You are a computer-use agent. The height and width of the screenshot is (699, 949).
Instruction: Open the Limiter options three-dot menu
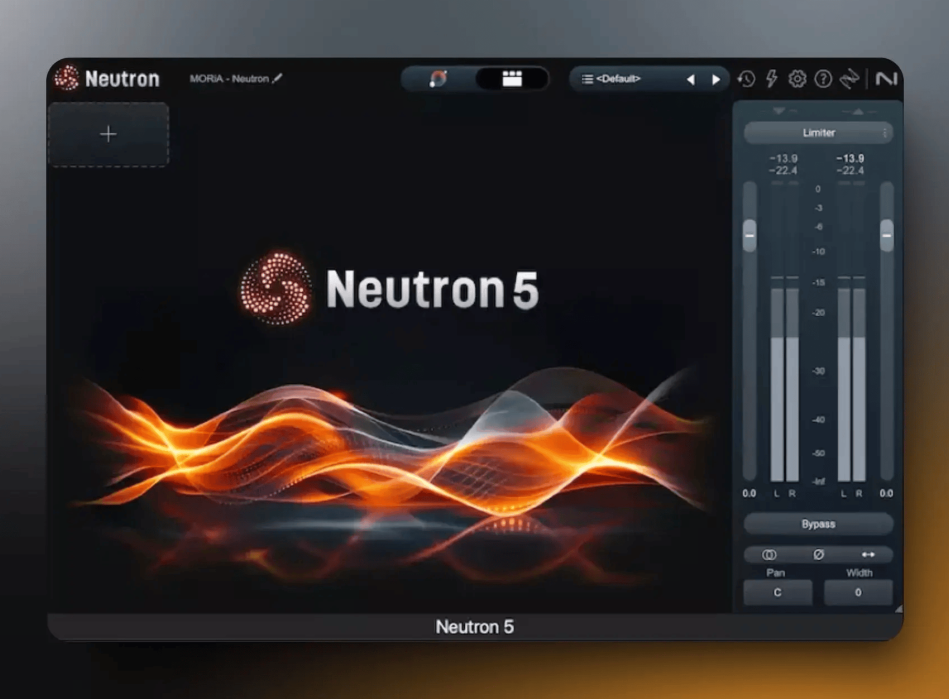[x=885, y=133]
